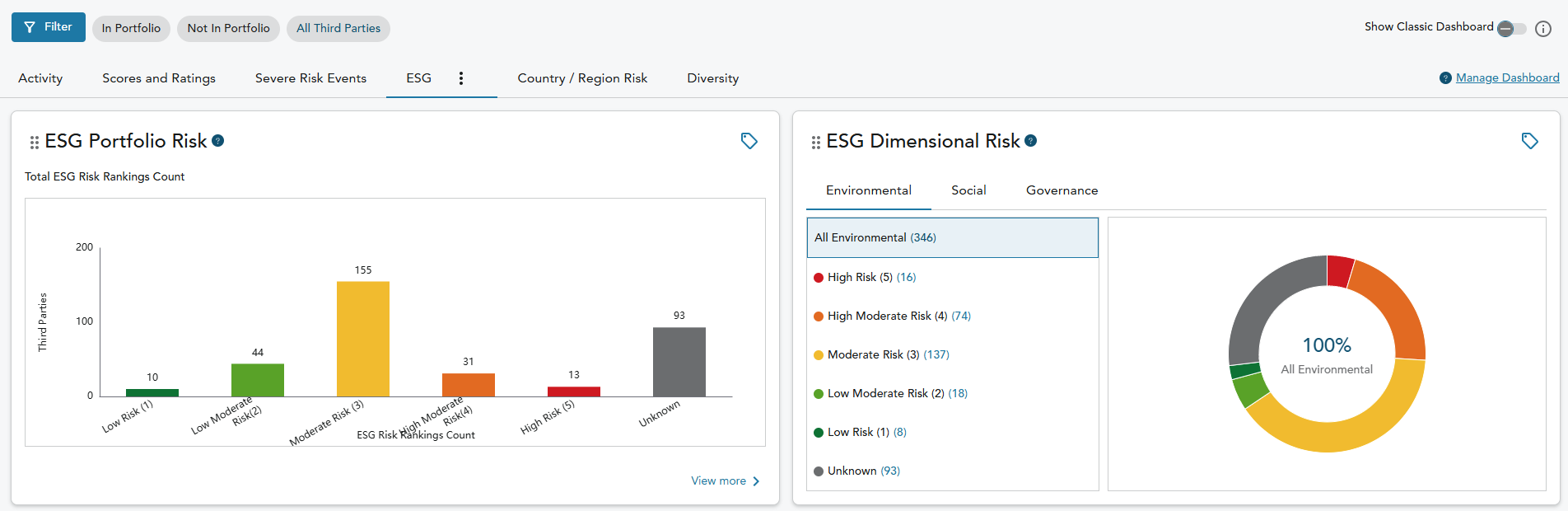The image size is (1568, 511).
Task: Open the Governance dimension tab
Action: (1062, 190)
